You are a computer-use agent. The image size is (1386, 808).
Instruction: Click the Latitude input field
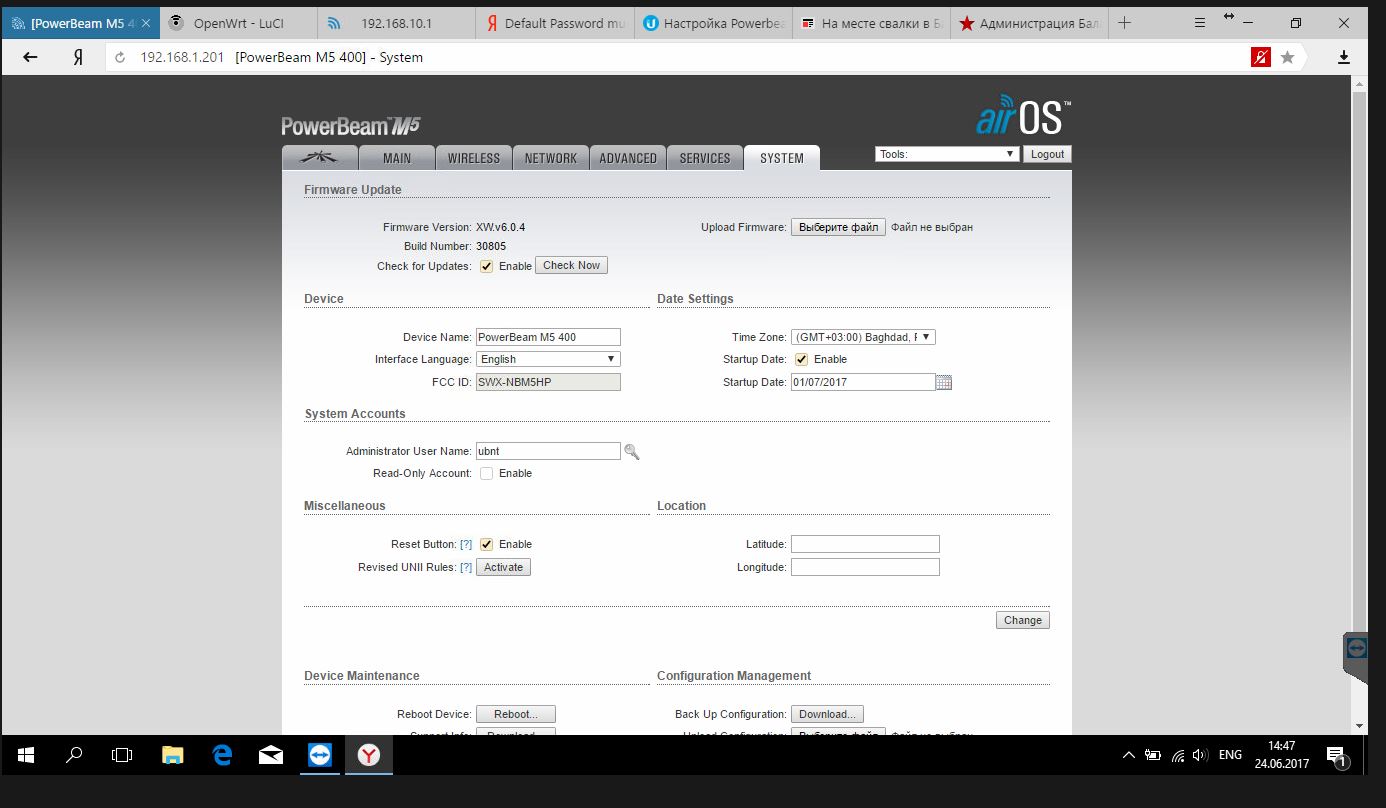coord(864,544)
